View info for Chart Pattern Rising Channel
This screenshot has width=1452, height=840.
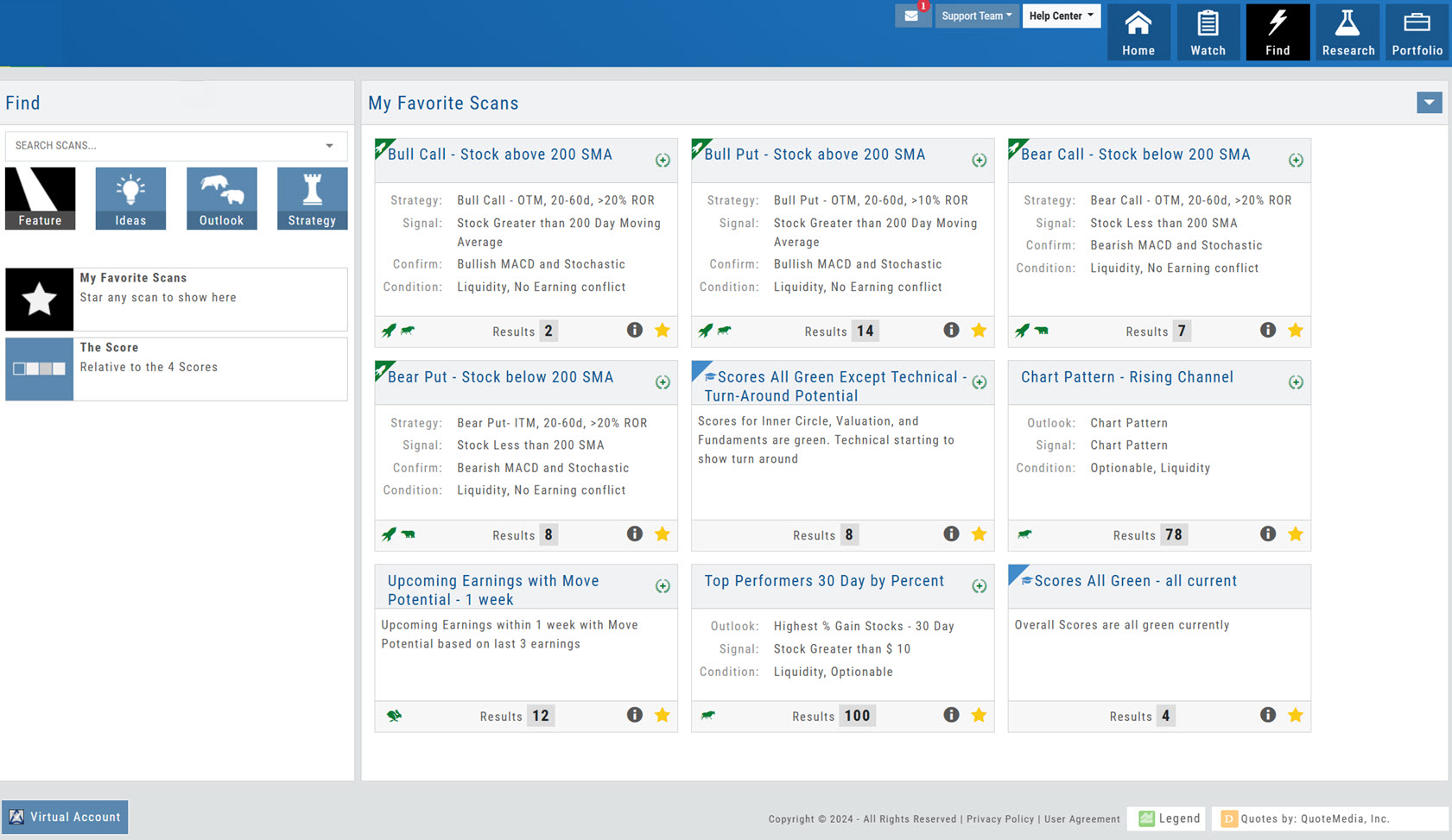click(x=1267, y=534)
